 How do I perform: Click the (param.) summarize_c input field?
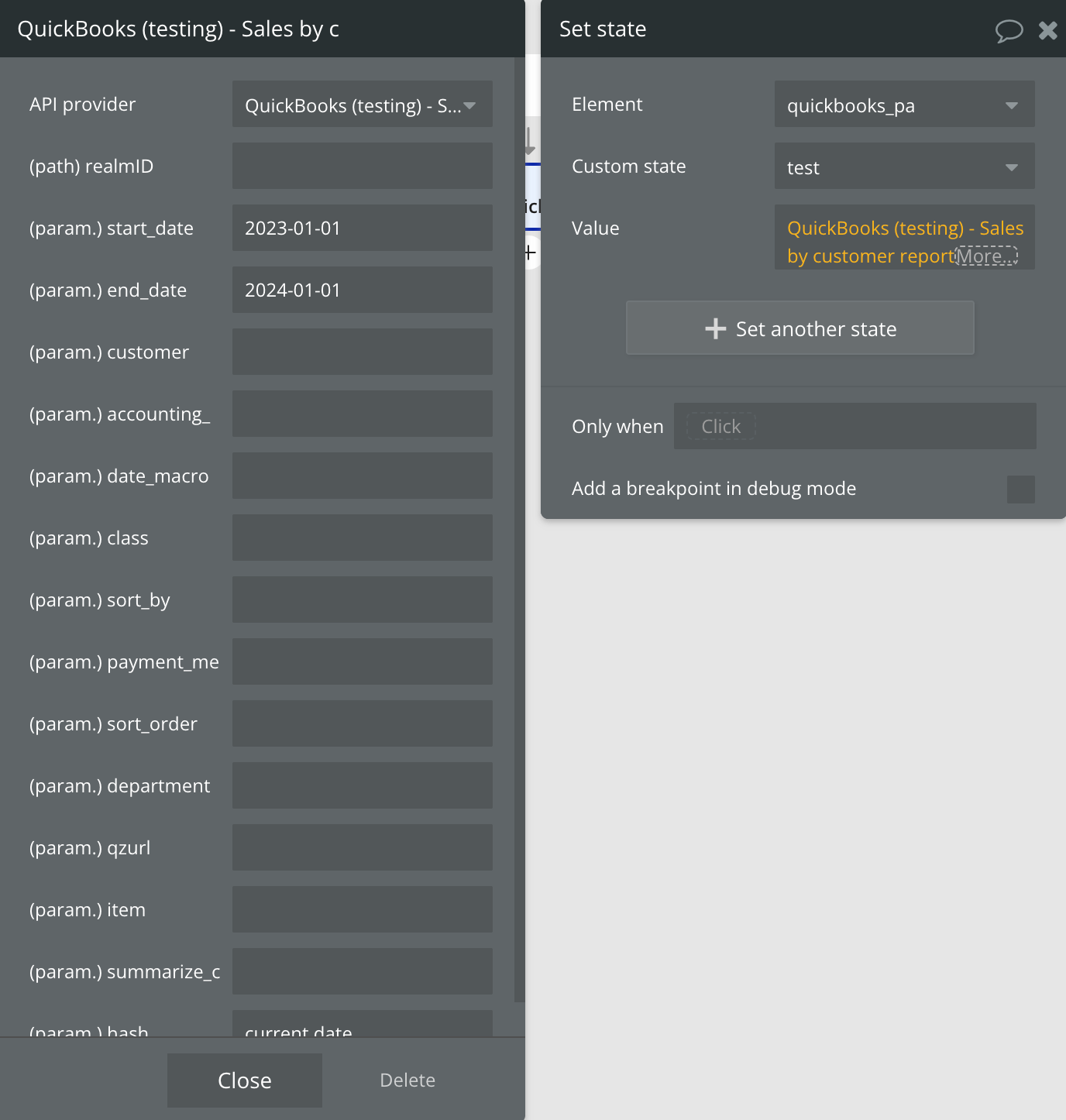[363, 971]
